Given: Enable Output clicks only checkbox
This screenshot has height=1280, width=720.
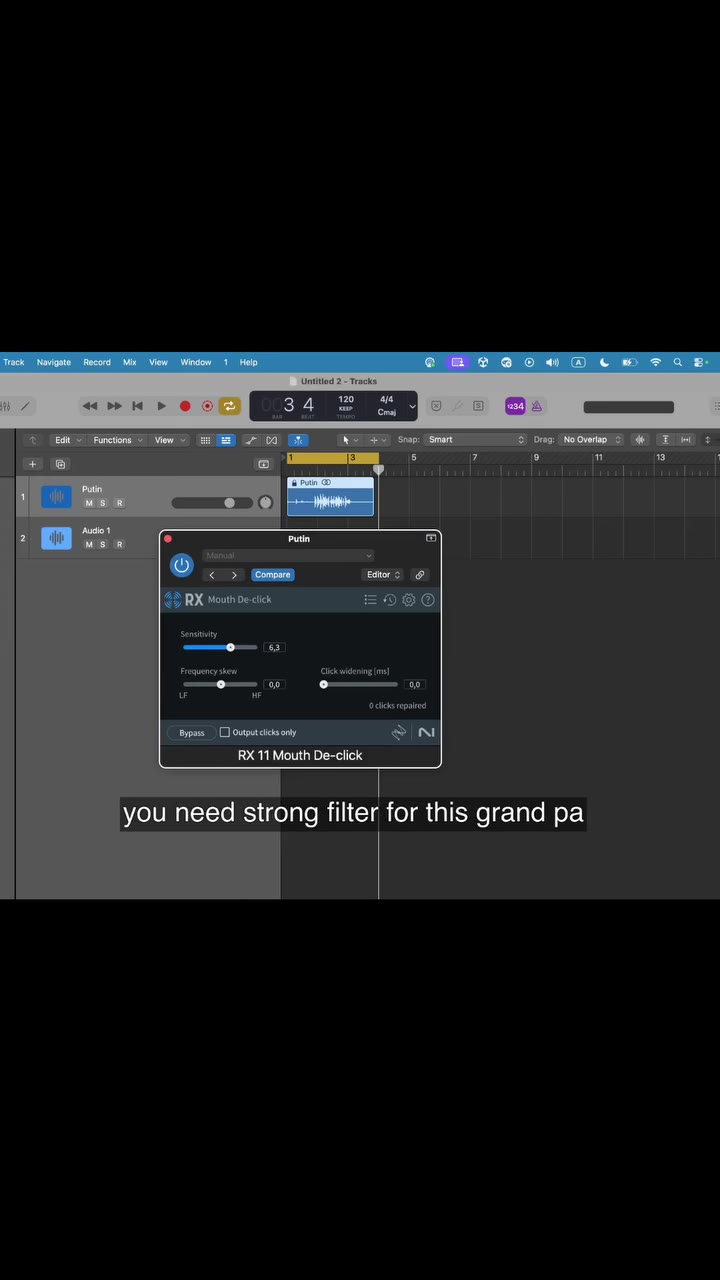Looking at the screenshot, I should [225, 733].
